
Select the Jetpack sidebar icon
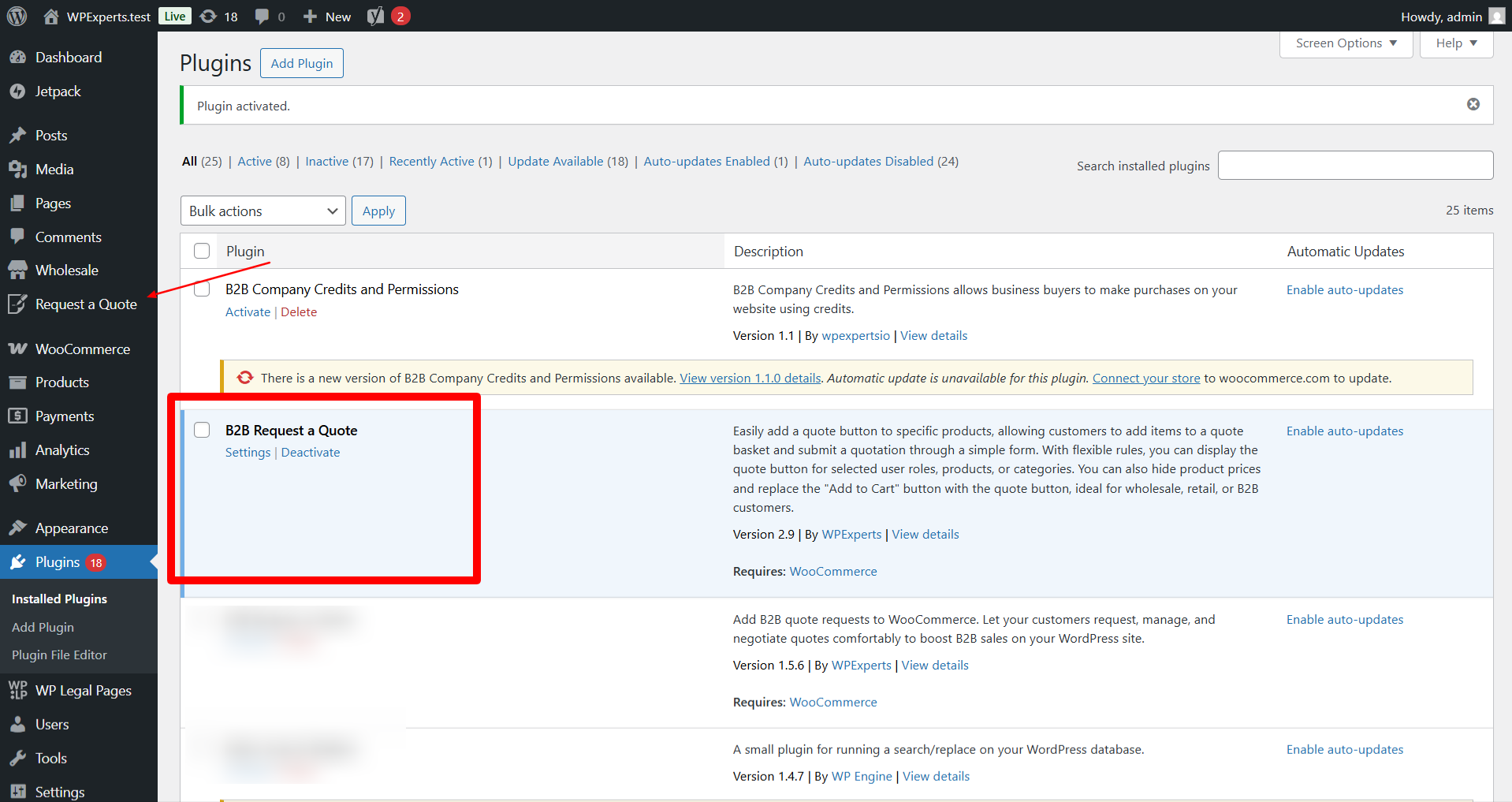[x=18, y=91]
